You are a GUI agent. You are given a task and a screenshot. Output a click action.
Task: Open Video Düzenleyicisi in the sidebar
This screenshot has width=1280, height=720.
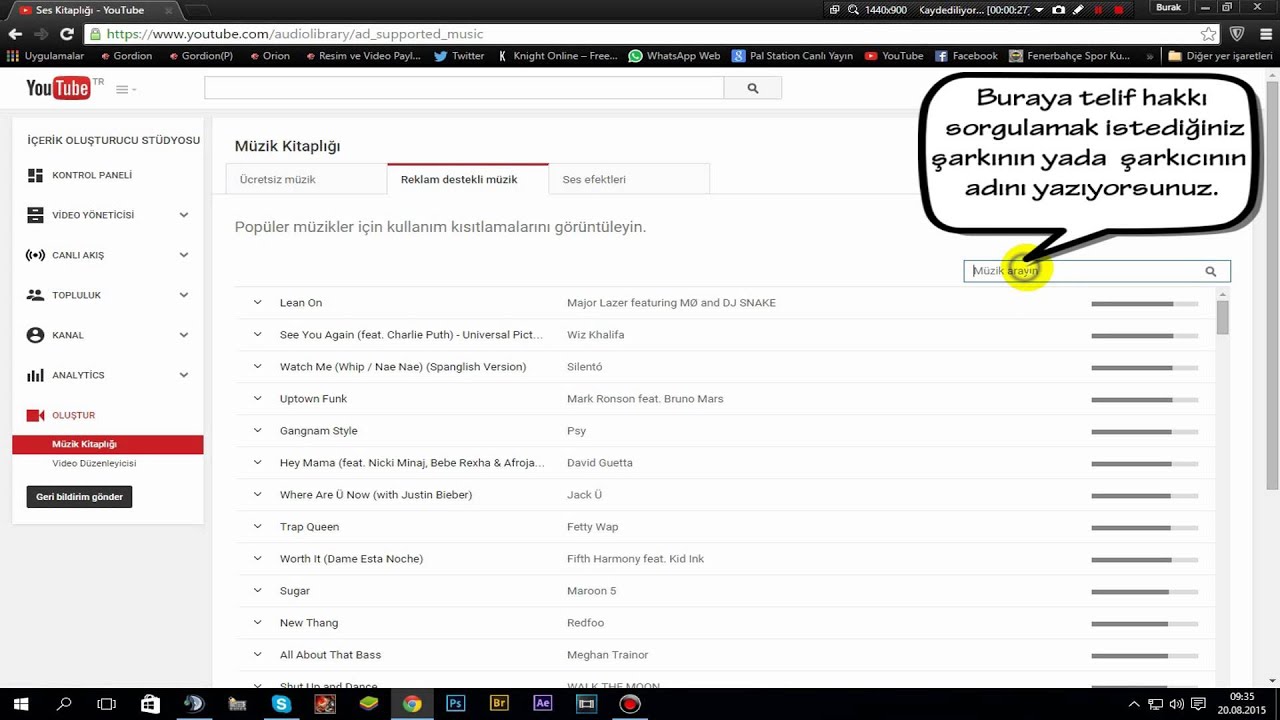[x=94, y=464]
